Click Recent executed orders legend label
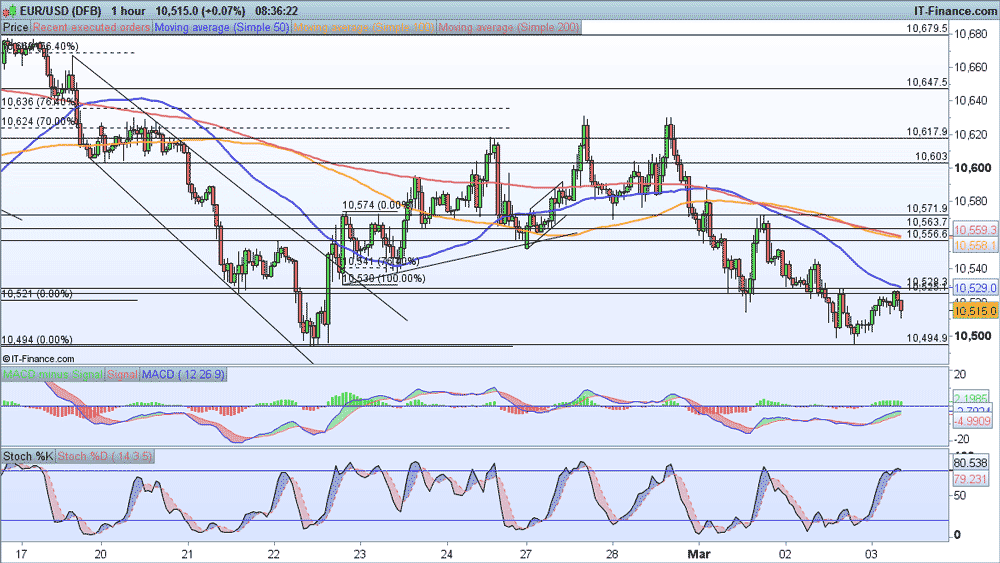This screenshot has width=1000, height=563. click(92, 27)
